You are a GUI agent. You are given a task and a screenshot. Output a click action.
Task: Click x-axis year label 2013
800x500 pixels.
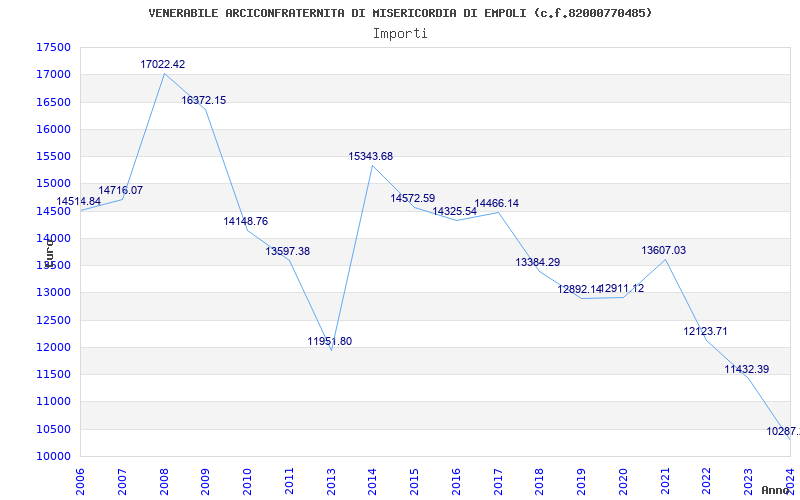coord(331,481)
